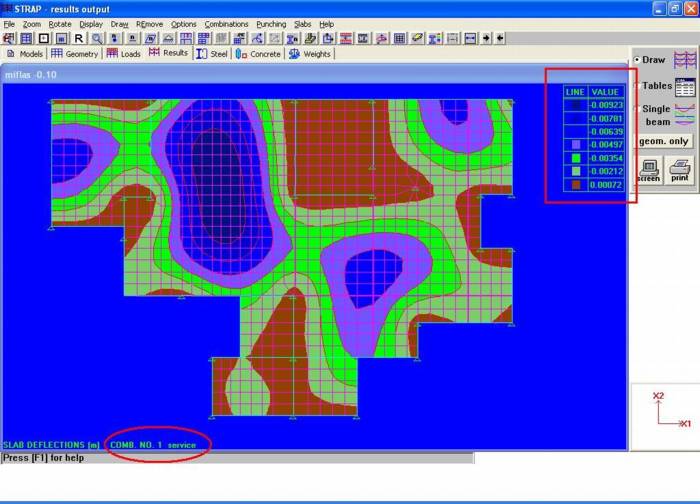This screenshot has width=700, height=504.
Task: Click the brown legend swatch for 0.00072
Action: tap(576, 184)
